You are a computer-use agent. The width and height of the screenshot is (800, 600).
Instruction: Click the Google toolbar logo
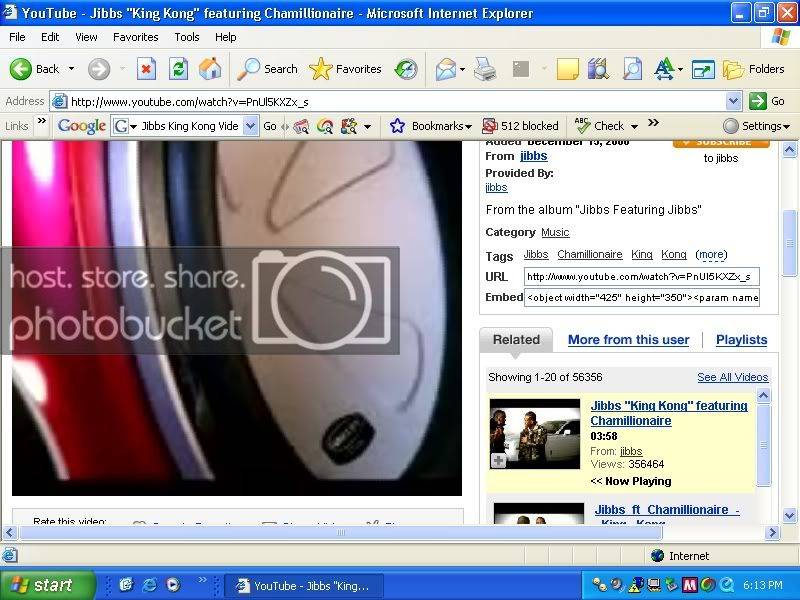pyautogui.click(x=82, y=126)
